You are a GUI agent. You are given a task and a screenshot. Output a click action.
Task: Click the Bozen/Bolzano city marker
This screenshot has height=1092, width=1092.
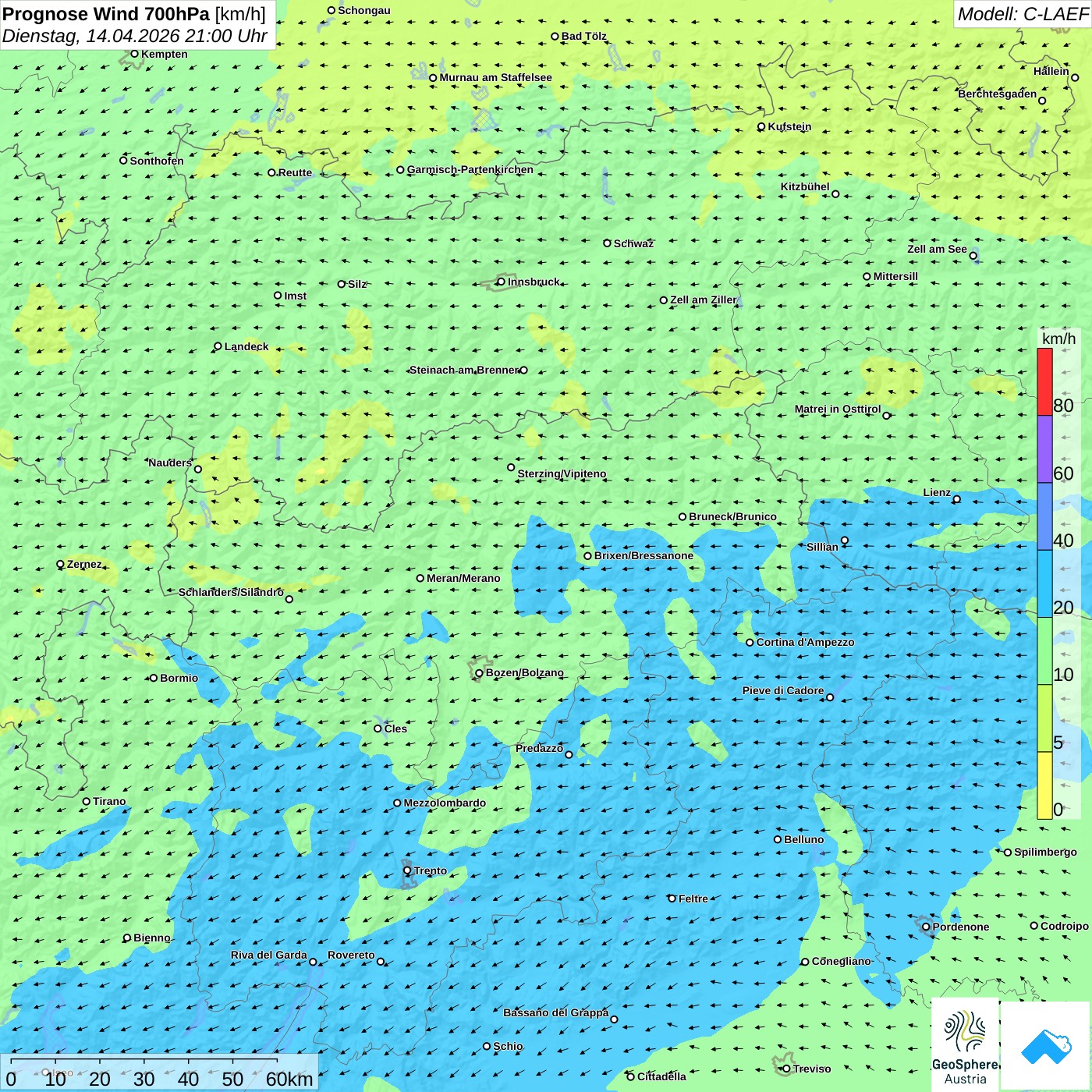tap(480, 673)
